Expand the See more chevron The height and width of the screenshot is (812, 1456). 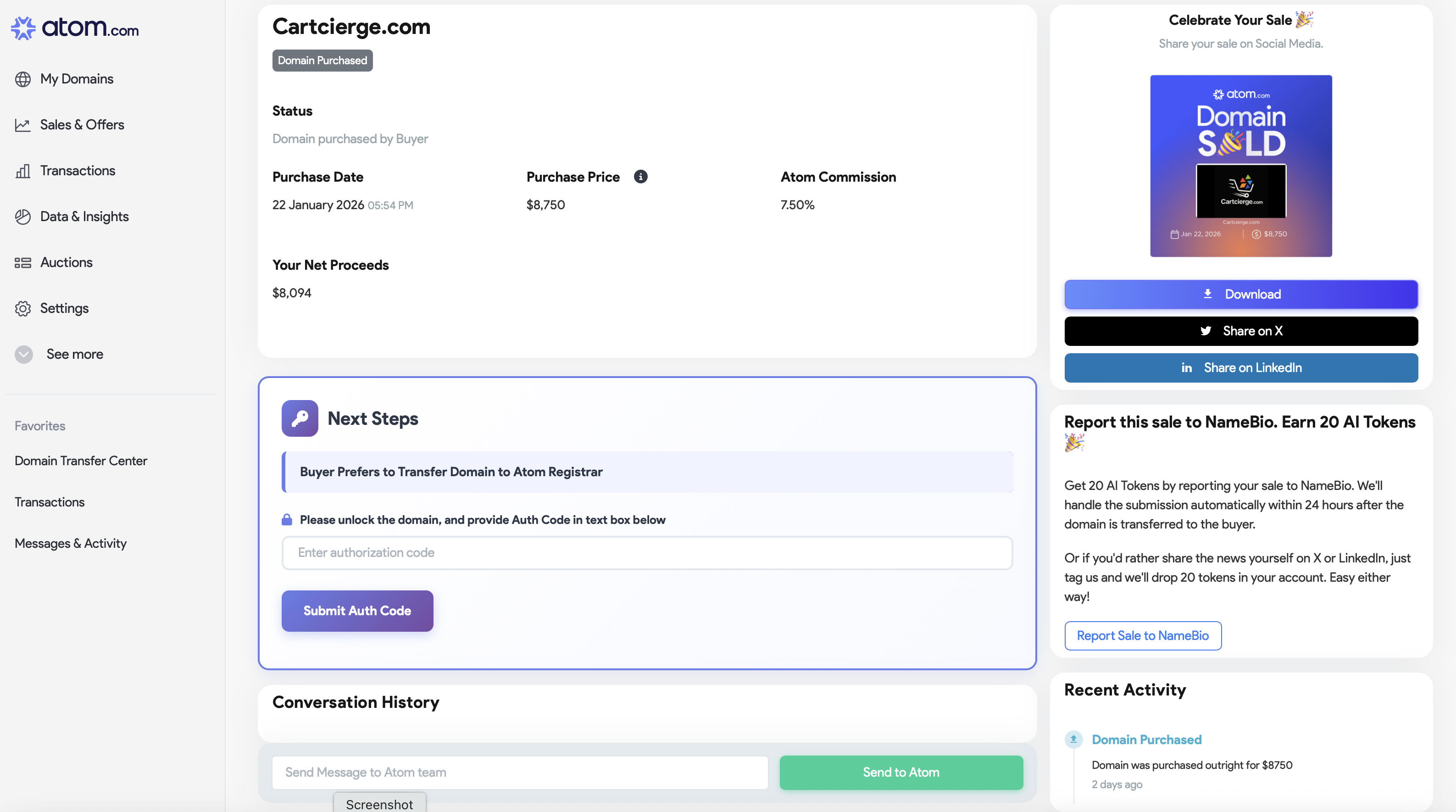[24, 354]
